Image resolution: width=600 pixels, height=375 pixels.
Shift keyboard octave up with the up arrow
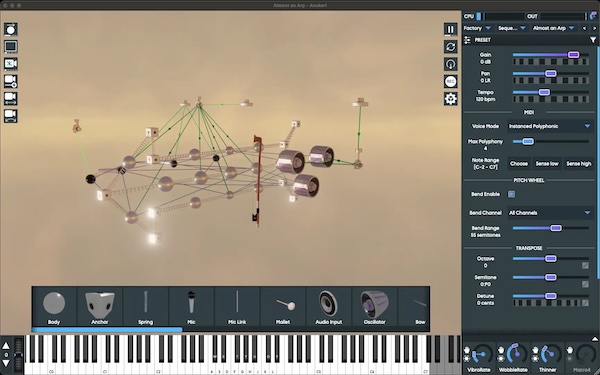[x=6, y=346]
